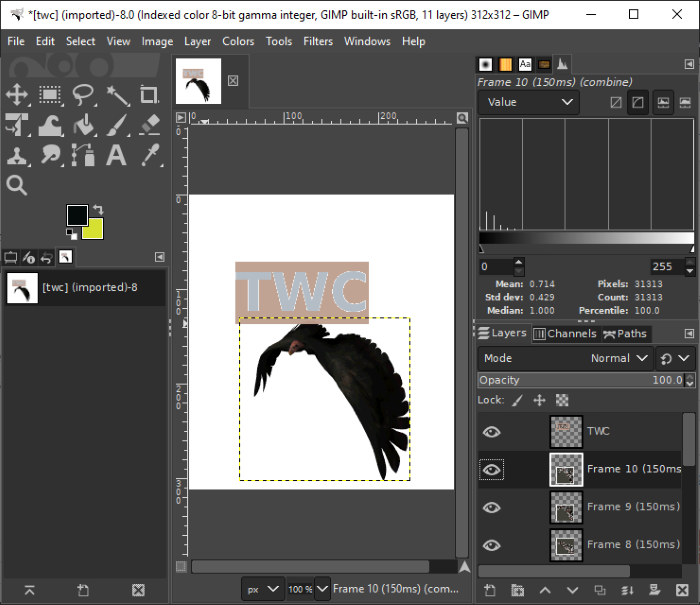Select the Color Picker eyedropper tool
700x605 pixels.
click(149, 155)
